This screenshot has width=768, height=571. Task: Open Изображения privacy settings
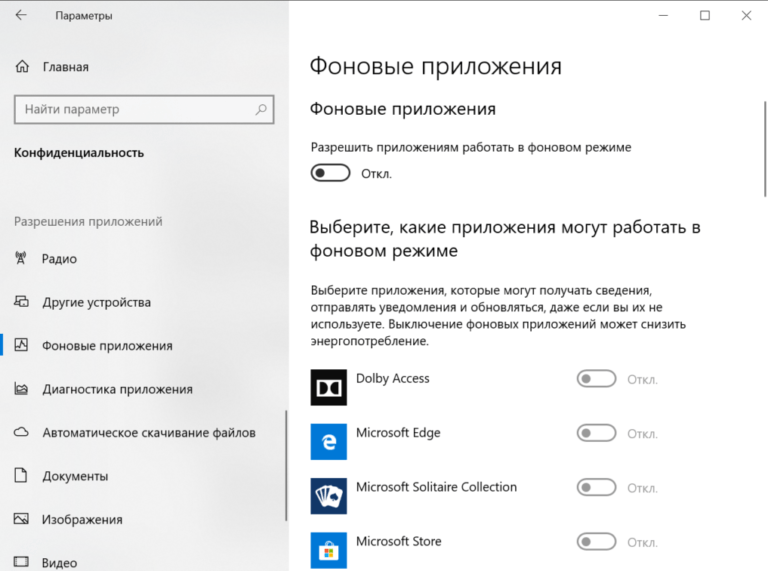point(82,520)
